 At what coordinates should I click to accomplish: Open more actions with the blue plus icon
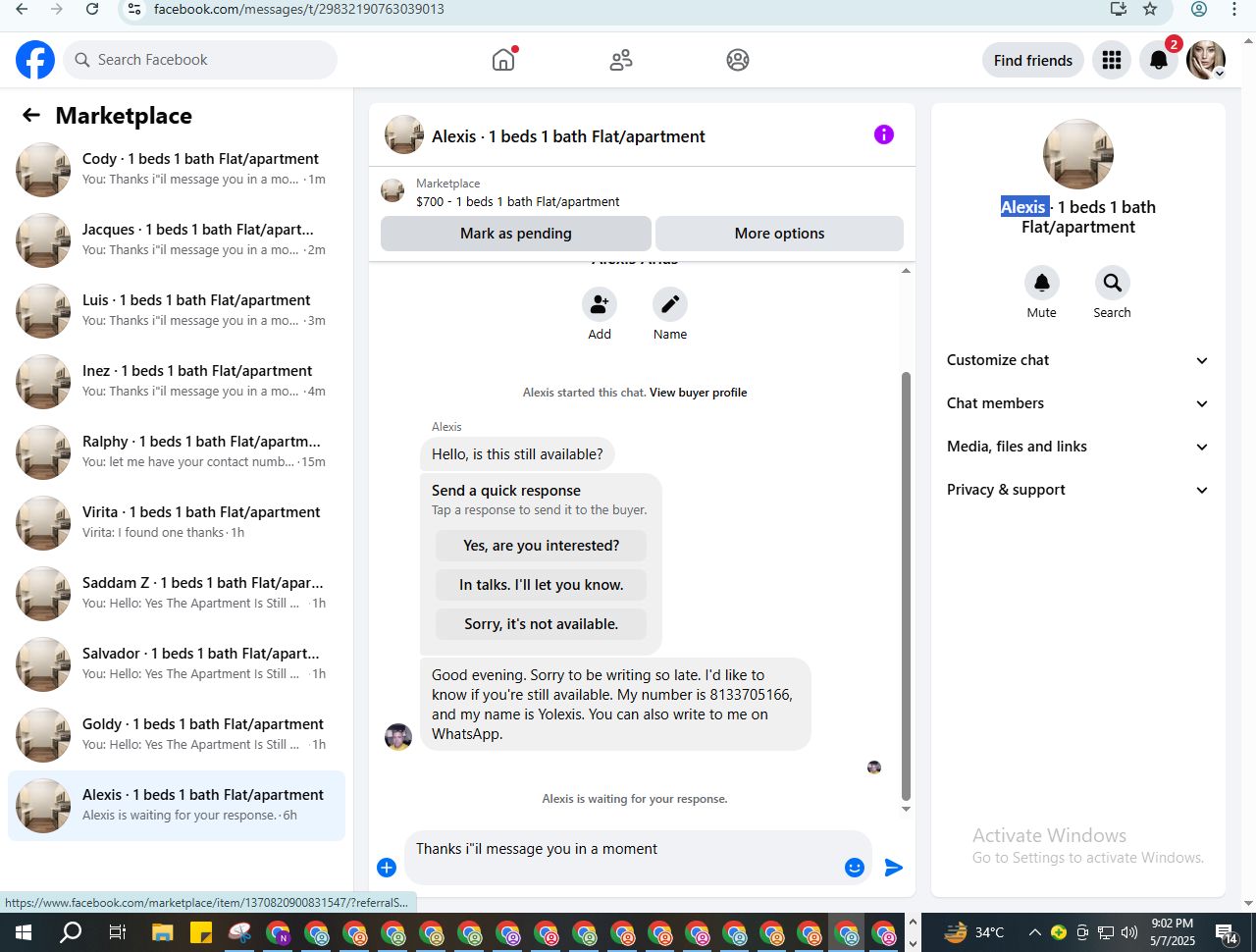(387, 868)
